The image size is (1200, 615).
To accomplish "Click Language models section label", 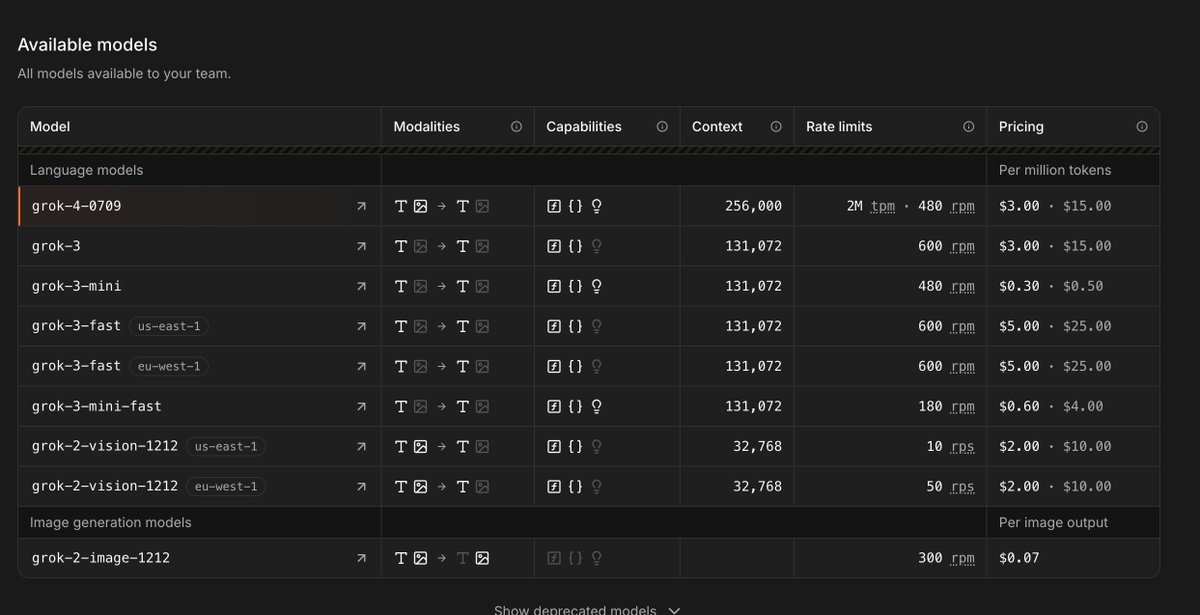I will (86, 170).
